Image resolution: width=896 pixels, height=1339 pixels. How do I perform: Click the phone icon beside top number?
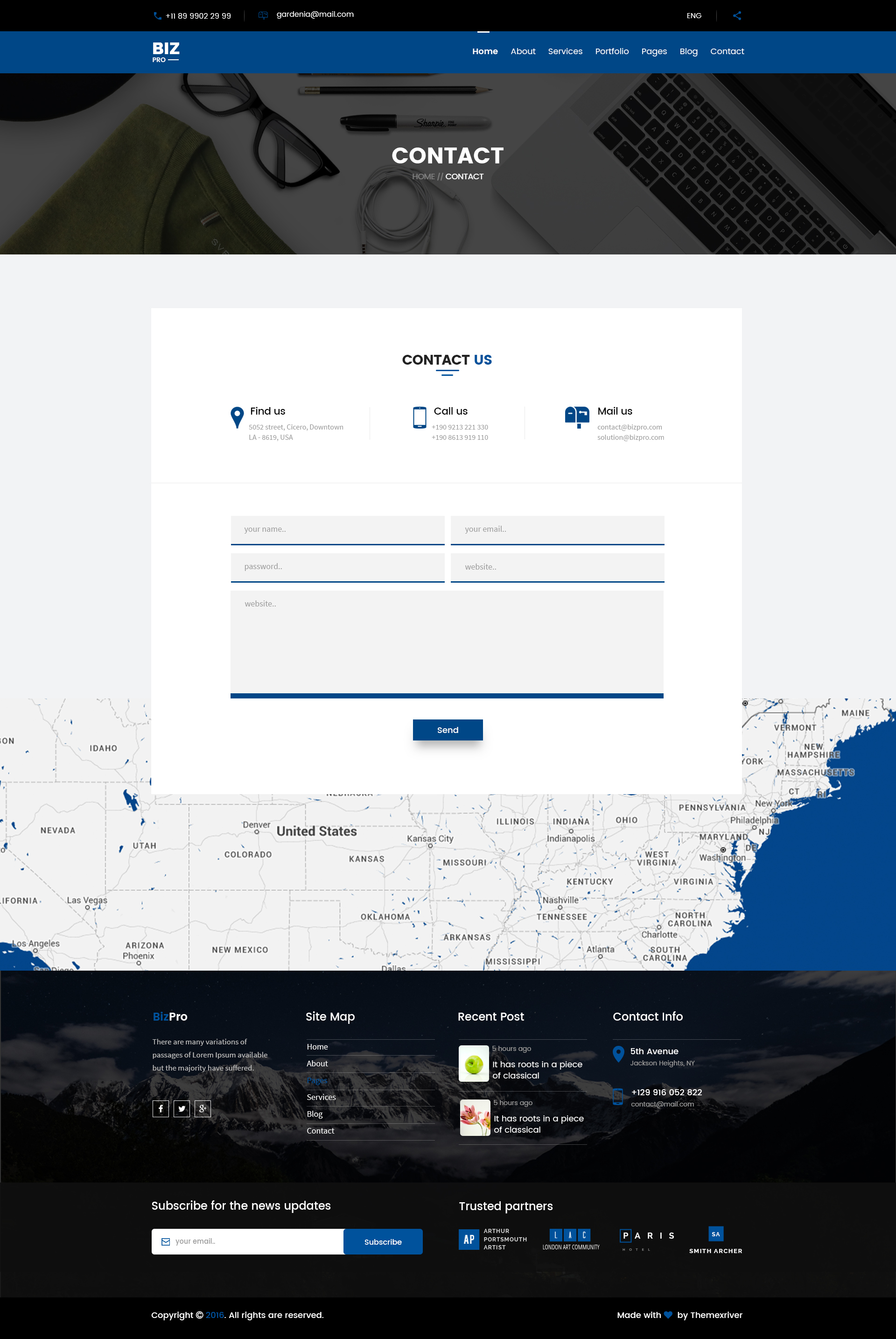tap(157, 16)
